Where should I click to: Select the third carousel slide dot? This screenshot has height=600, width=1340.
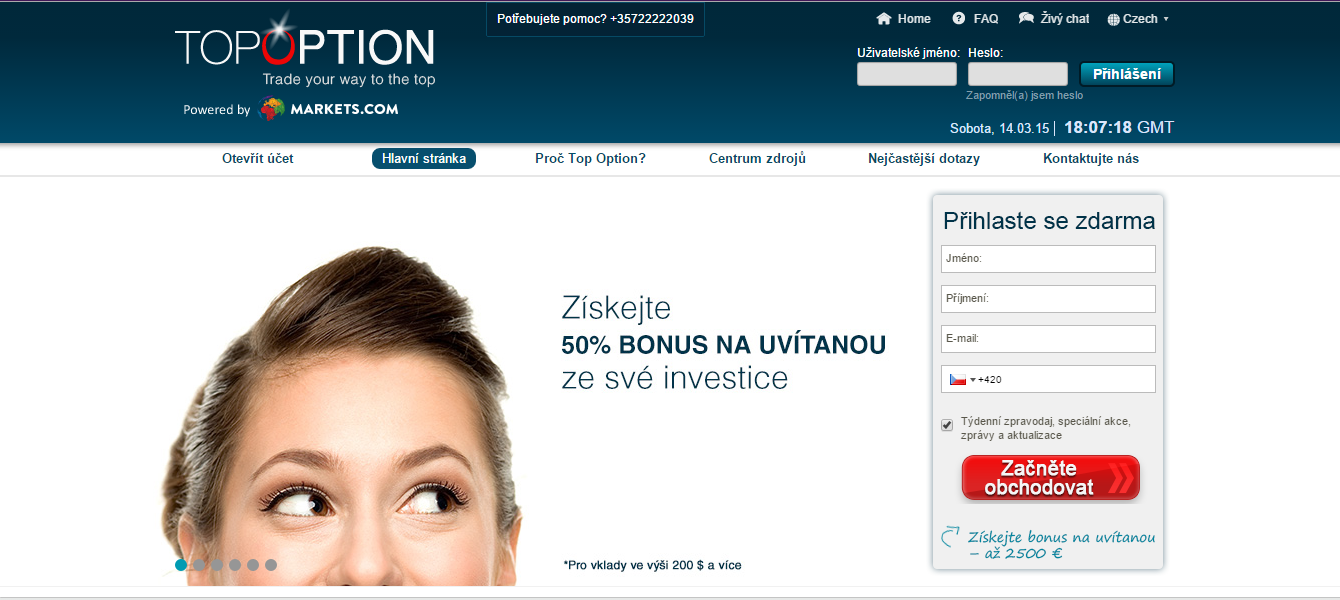(217, 565)
